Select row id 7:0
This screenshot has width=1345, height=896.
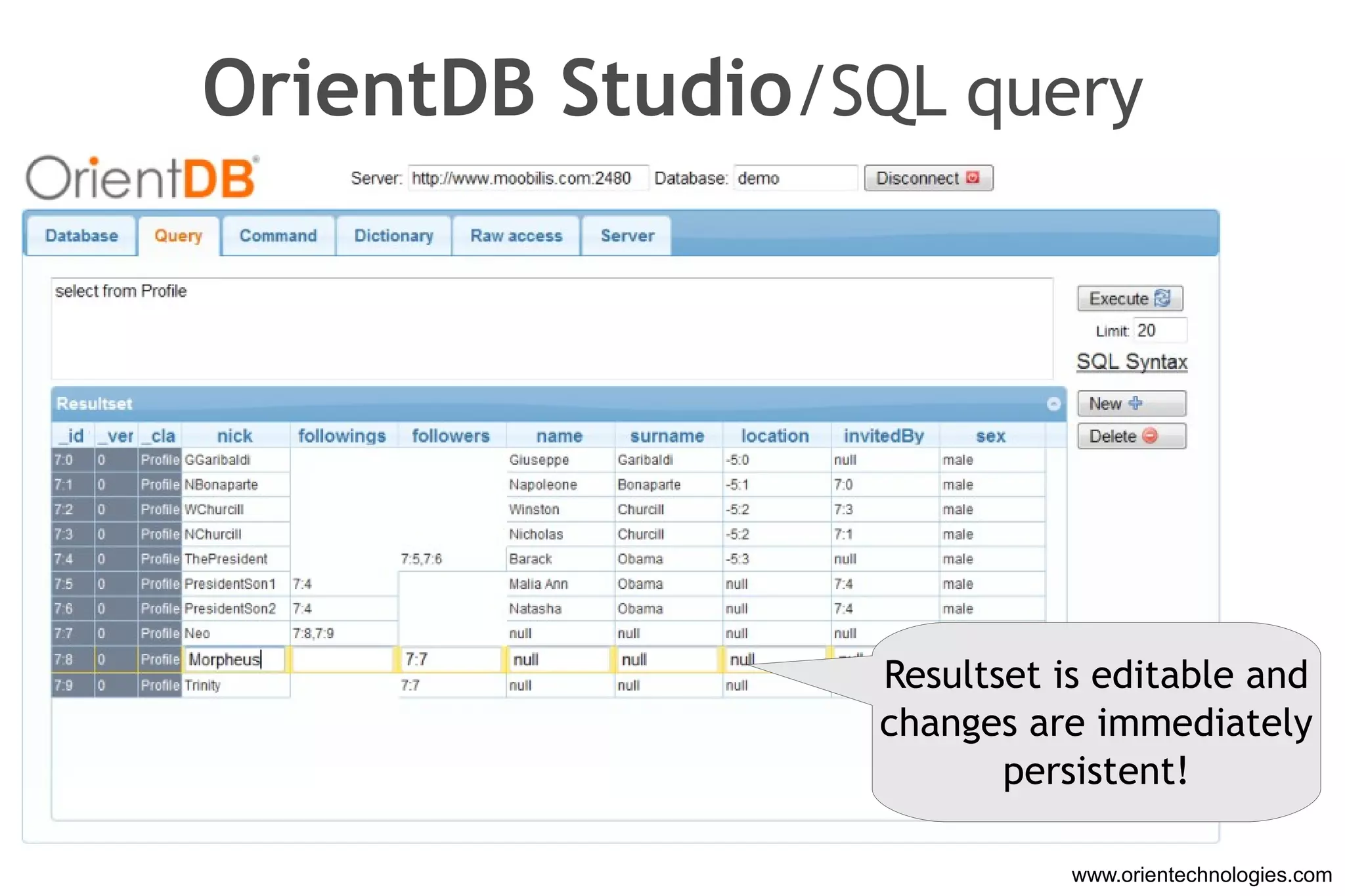point(72,459)
